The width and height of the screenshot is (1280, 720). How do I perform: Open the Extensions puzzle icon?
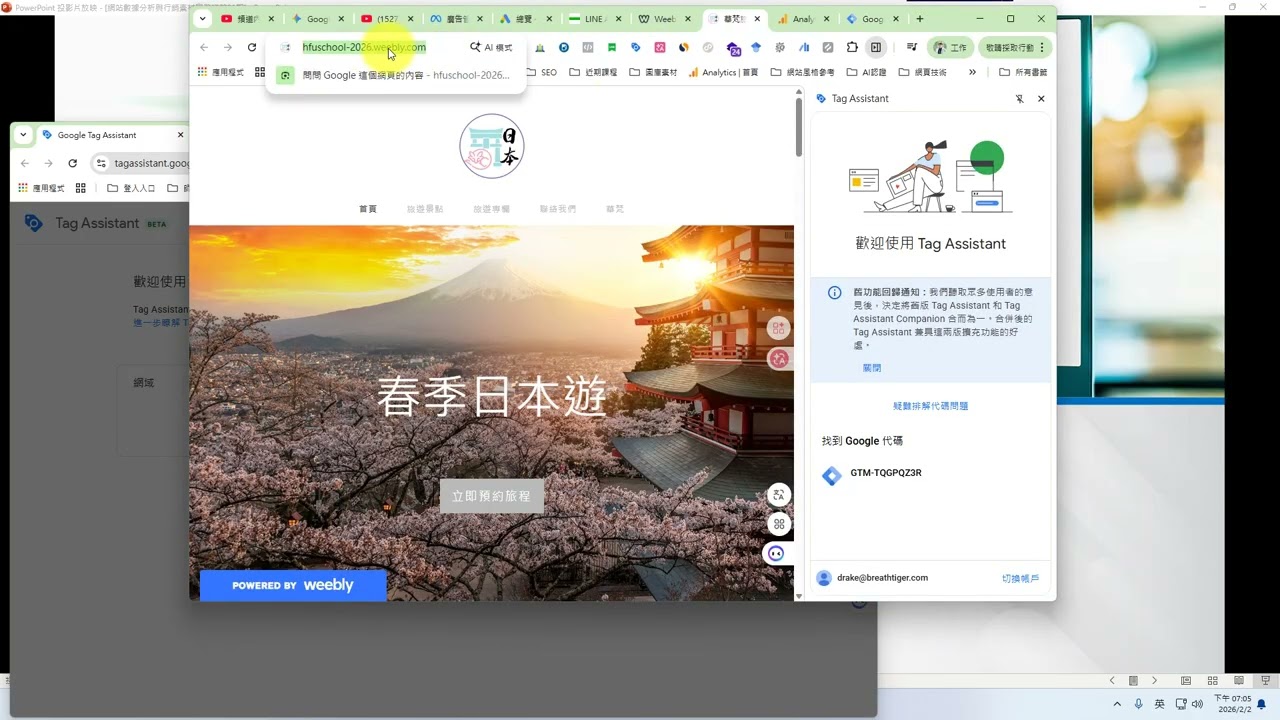tap(852, 47)
